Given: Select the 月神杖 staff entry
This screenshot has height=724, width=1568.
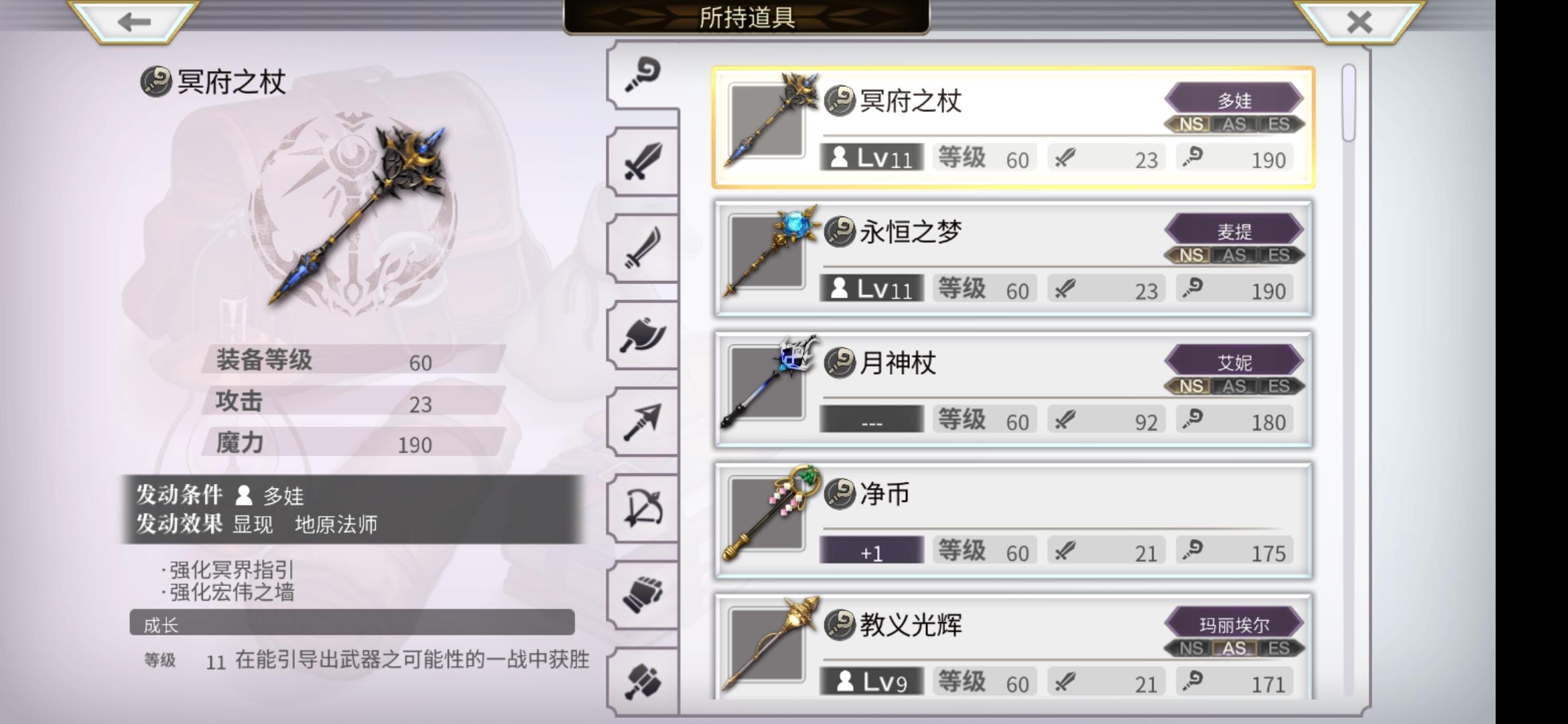Looking at the screenshot, I should (x=1012, y=389).
